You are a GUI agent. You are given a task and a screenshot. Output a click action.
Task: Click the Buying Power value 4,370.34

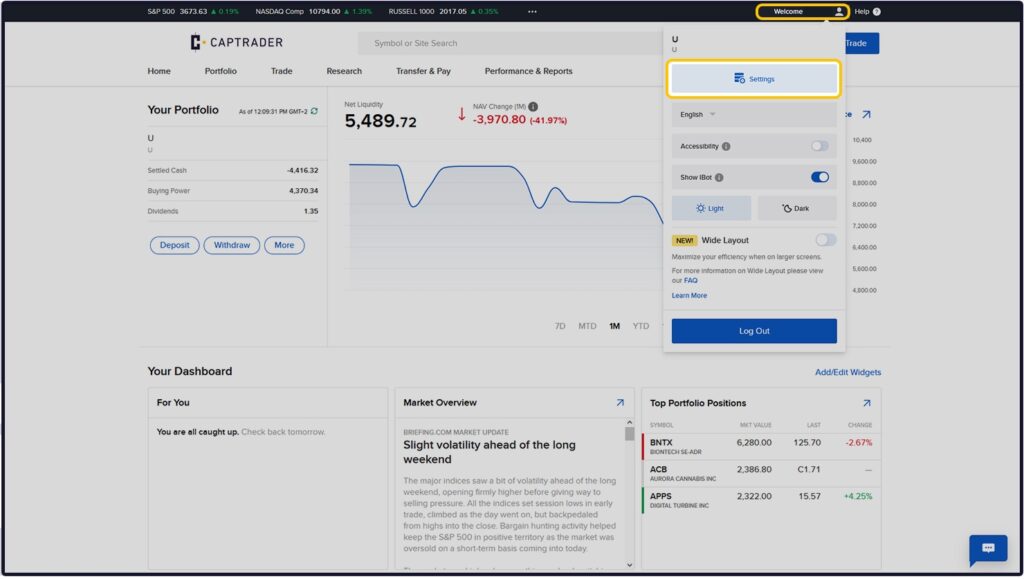303,191
